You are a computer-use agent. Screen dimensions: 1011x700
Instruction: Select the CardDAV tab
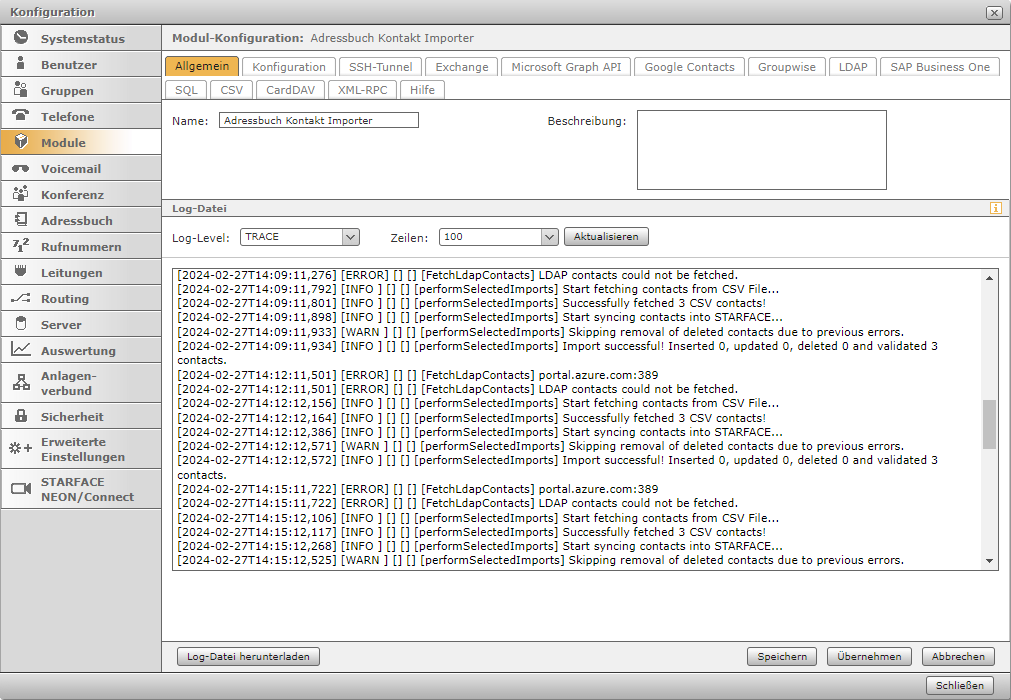[x=290, y=89]
